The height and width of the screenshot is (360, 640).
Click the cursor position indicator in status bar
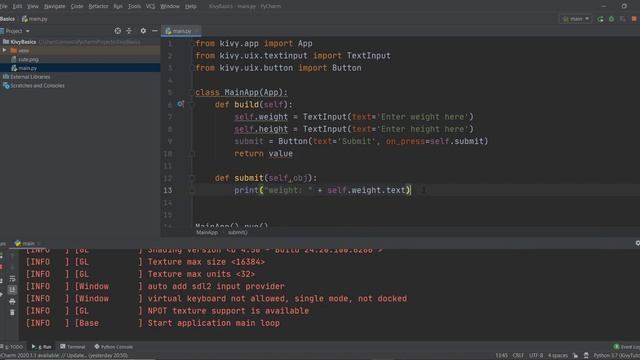click(501, 356)
